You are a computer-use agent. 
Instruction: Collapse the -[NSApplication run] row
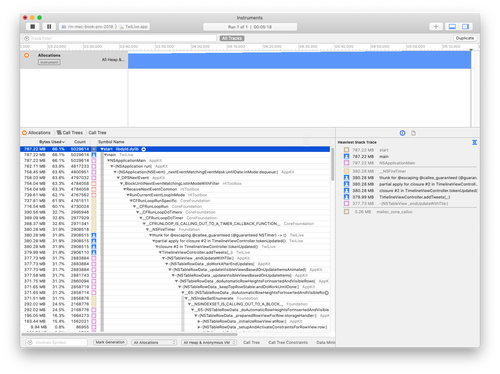(112, 166)
